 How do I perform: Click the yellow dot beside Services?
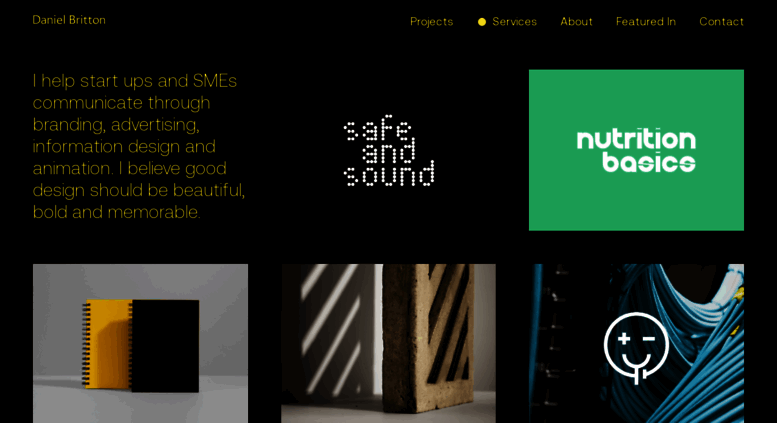coord(482,22)
